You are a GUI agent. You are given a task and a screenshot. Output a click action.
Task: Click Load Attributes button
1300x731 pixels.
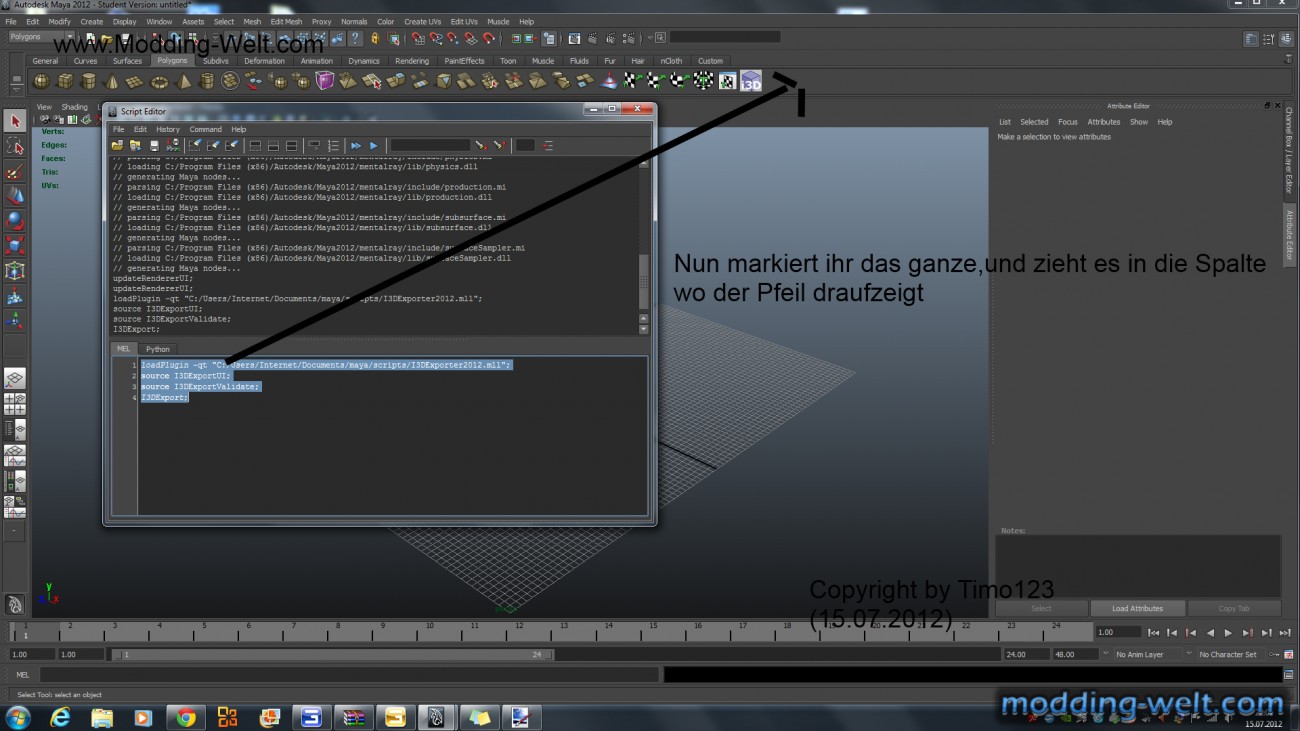1137,608
